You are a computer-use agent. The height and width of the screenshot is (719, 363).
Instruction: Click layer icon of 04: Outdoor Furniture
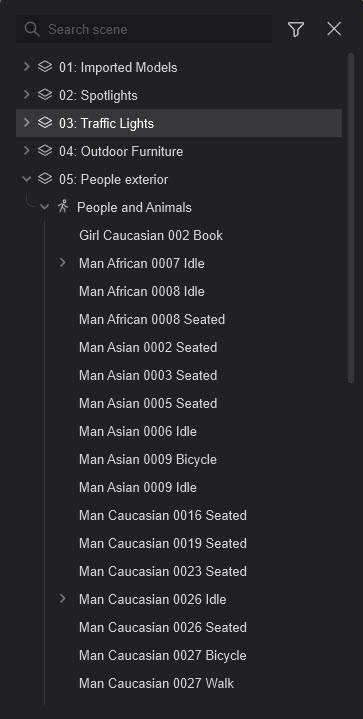coord(44,151)
